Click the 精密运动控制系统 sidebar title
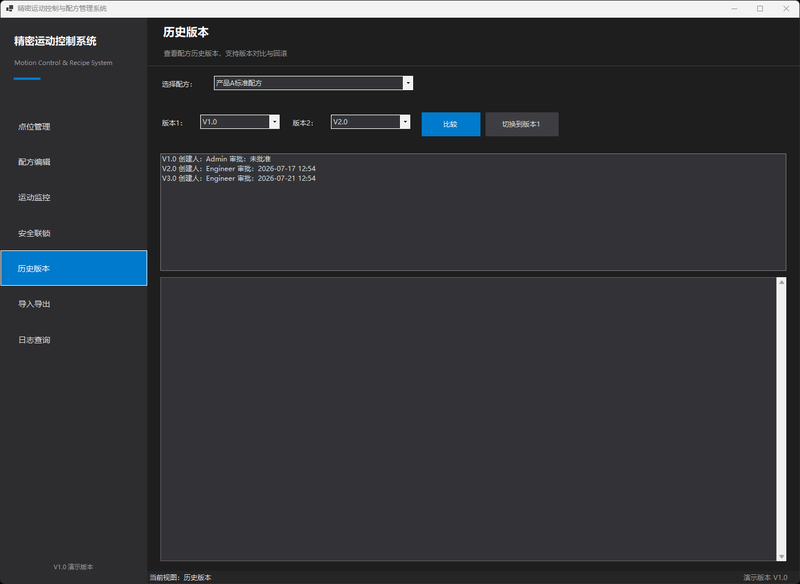This screenshot has height=584, width=800. click(55, 41)
